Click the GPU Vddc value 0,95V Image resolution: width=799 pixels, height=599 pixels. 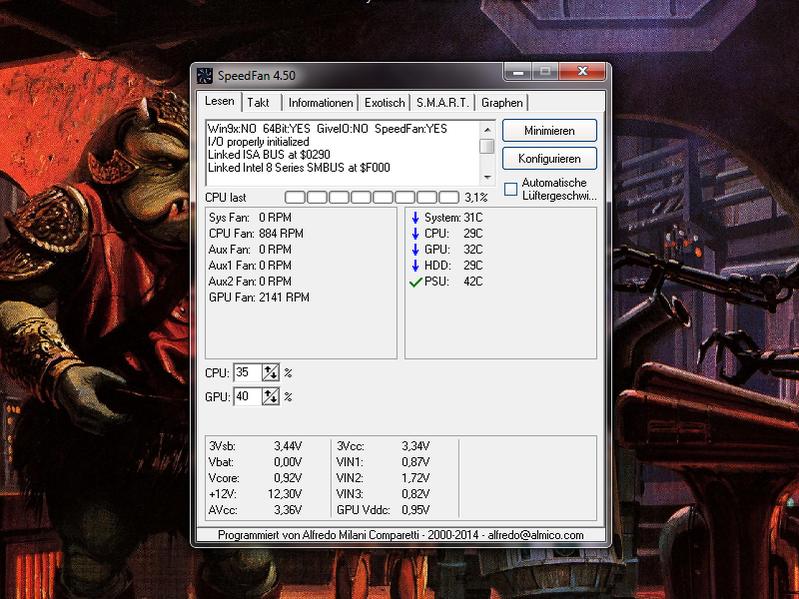click(x=416, y=509)
